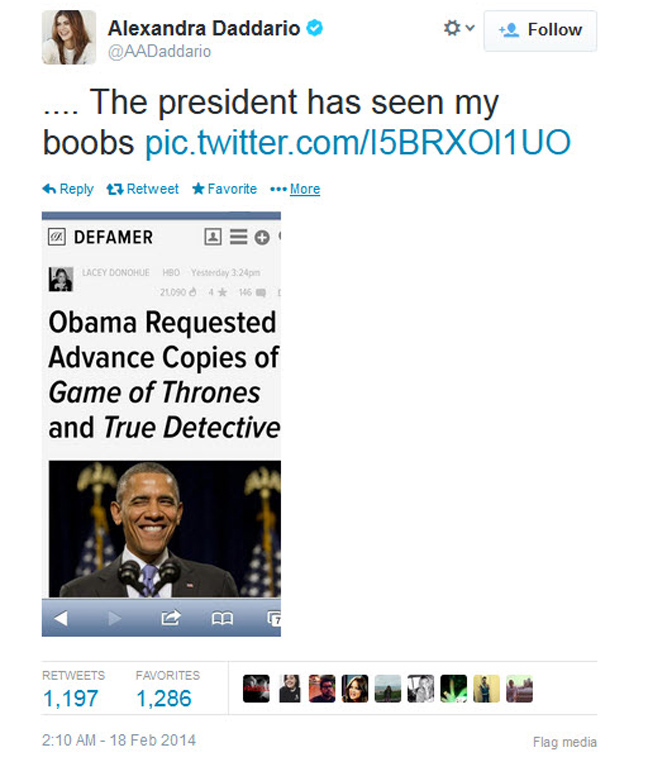The height and width of the screenshot is (757, 648).
Task: Reply to this tweet
Action: (x=68, y=189)
